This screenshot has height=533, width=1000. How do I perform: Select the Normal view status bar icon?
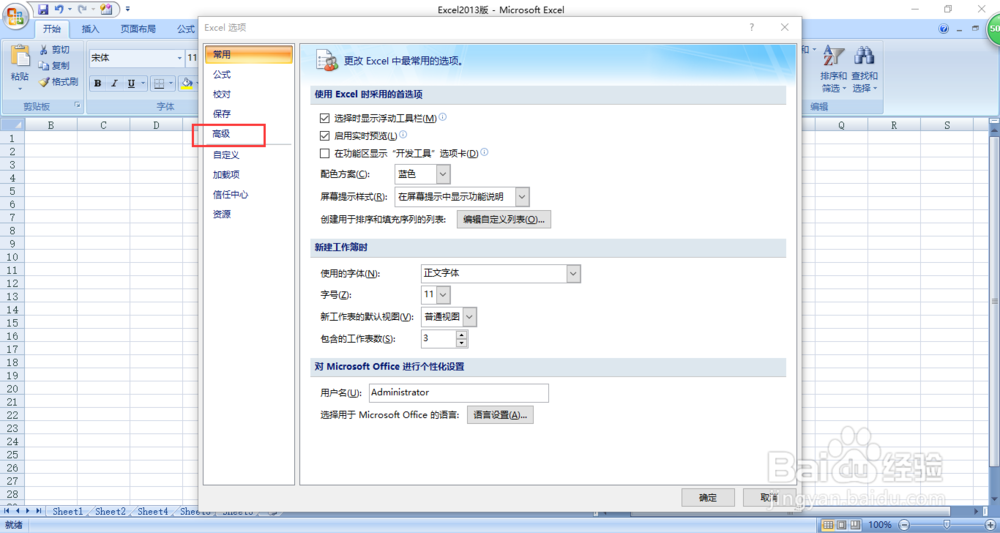point(828,525)
